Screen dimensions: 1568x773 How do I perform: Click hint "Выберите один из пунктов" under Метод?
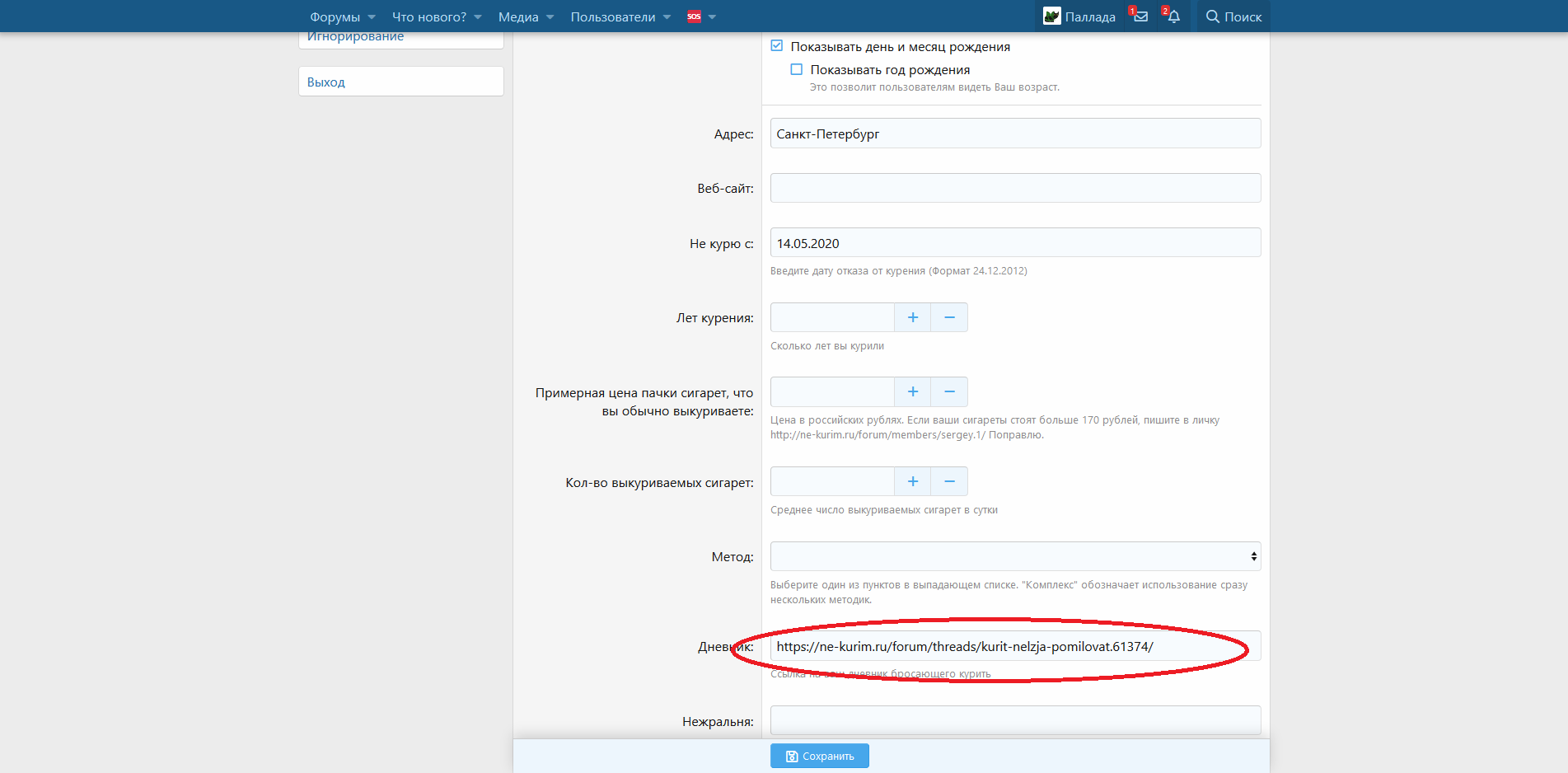pyautogui.click(x=1009, y=593)
